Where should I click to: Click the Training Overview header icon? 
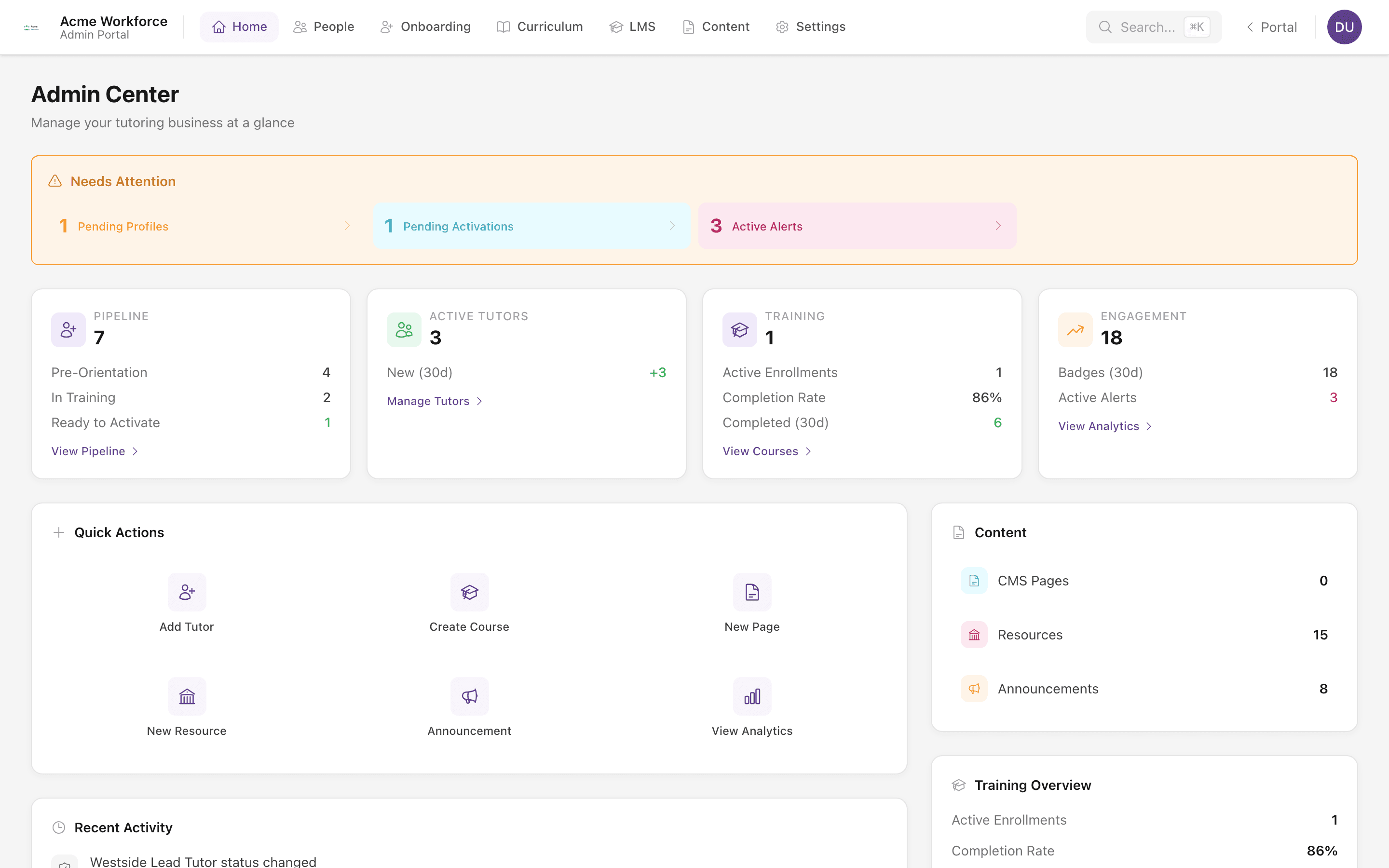click(958, 785)
